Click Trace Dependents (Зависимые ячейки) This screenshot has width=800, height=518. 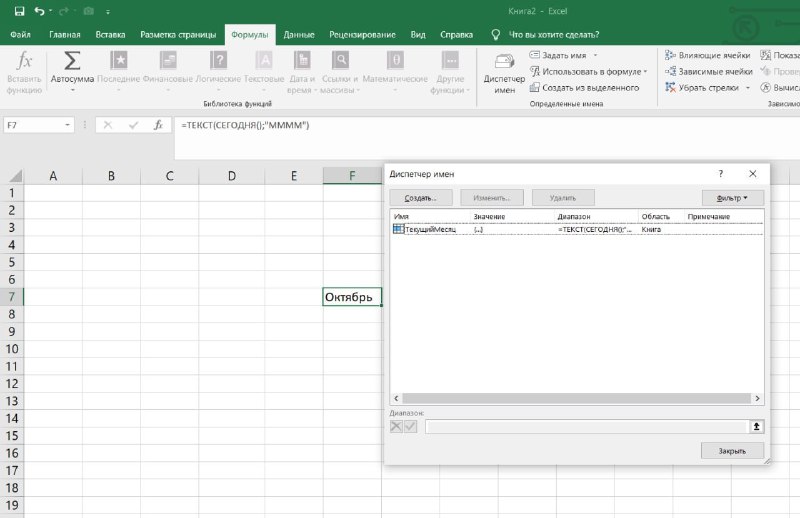tap(709, 71)
